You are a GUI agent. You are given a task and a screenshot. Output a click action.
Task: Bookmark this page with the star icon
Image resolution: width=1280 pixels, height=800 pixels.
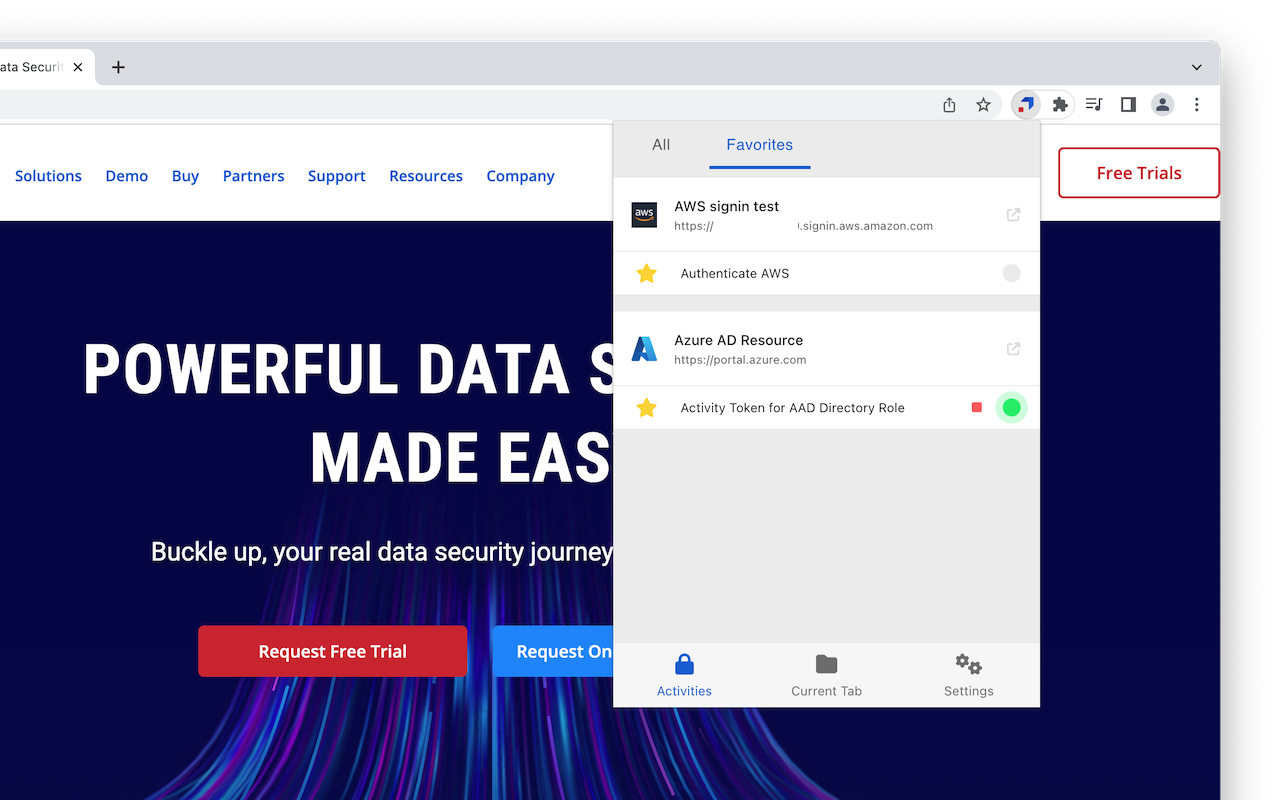click(984, 104)
